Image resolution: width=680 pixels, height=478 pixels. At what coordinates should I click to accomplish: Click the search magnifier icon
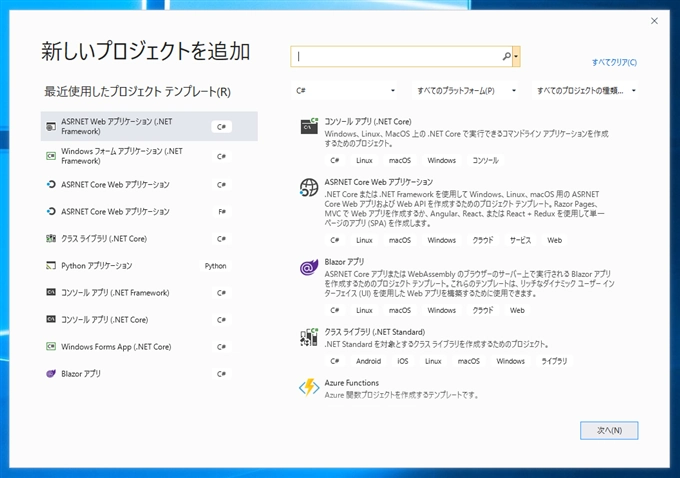[x=506, y=56]
